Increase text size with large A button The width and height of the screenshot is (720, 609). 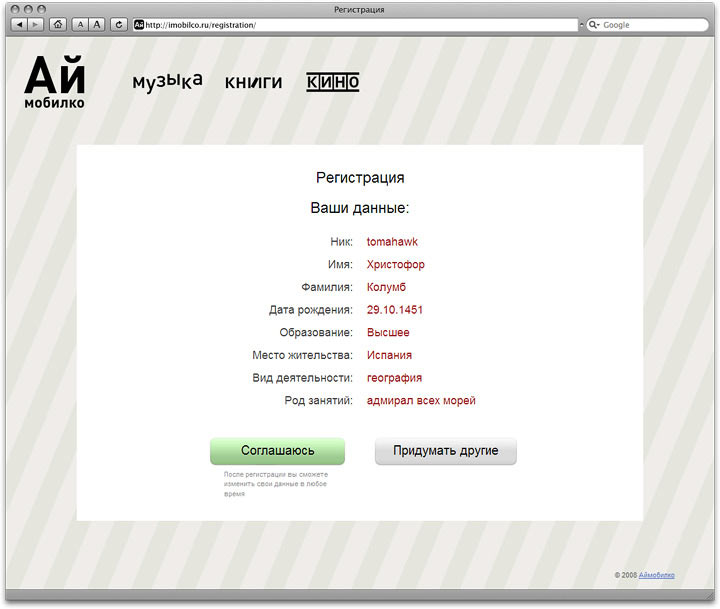point(97,24)
